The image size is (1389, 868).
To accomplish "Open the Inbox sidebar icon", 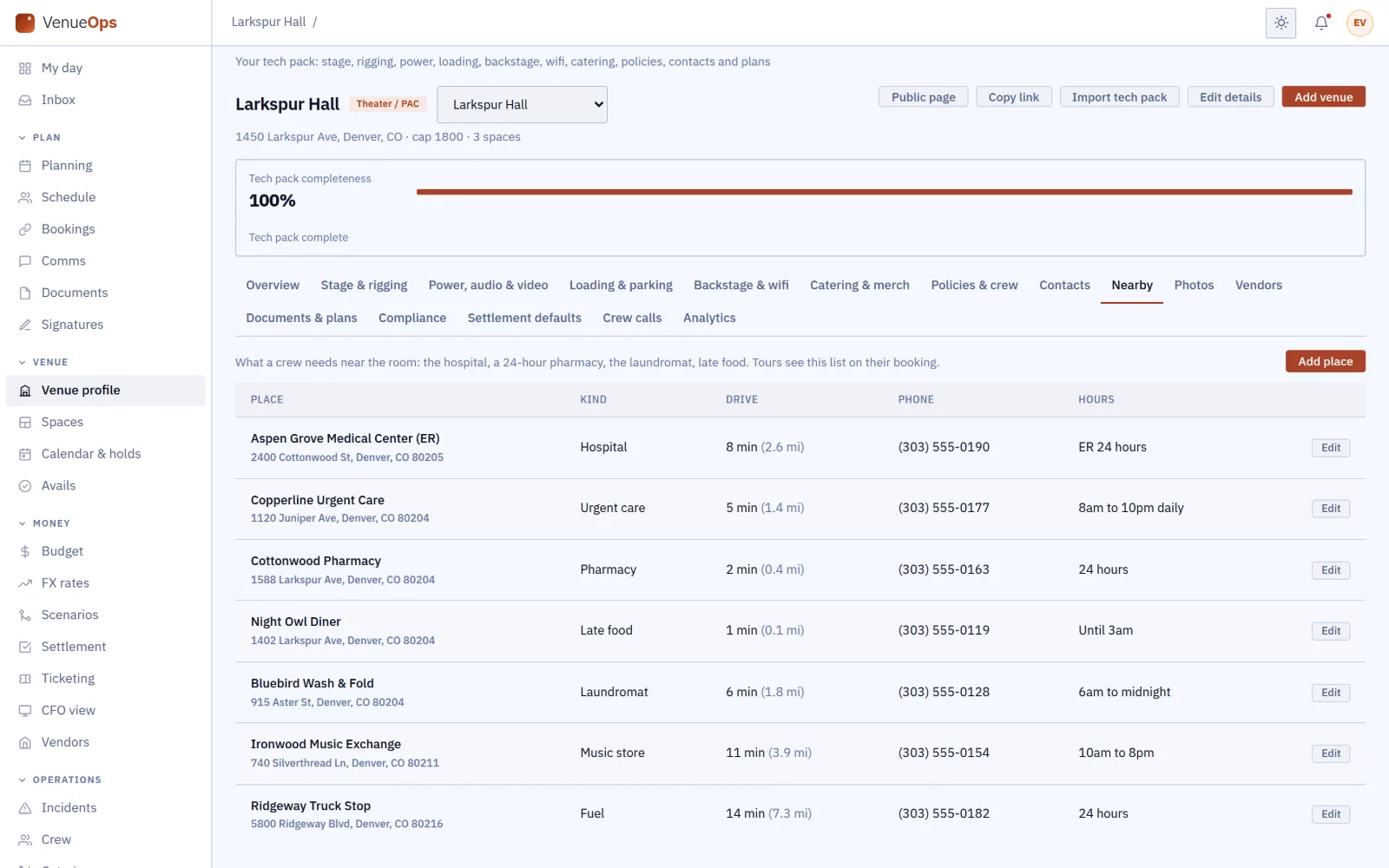I will coord(25,100).
